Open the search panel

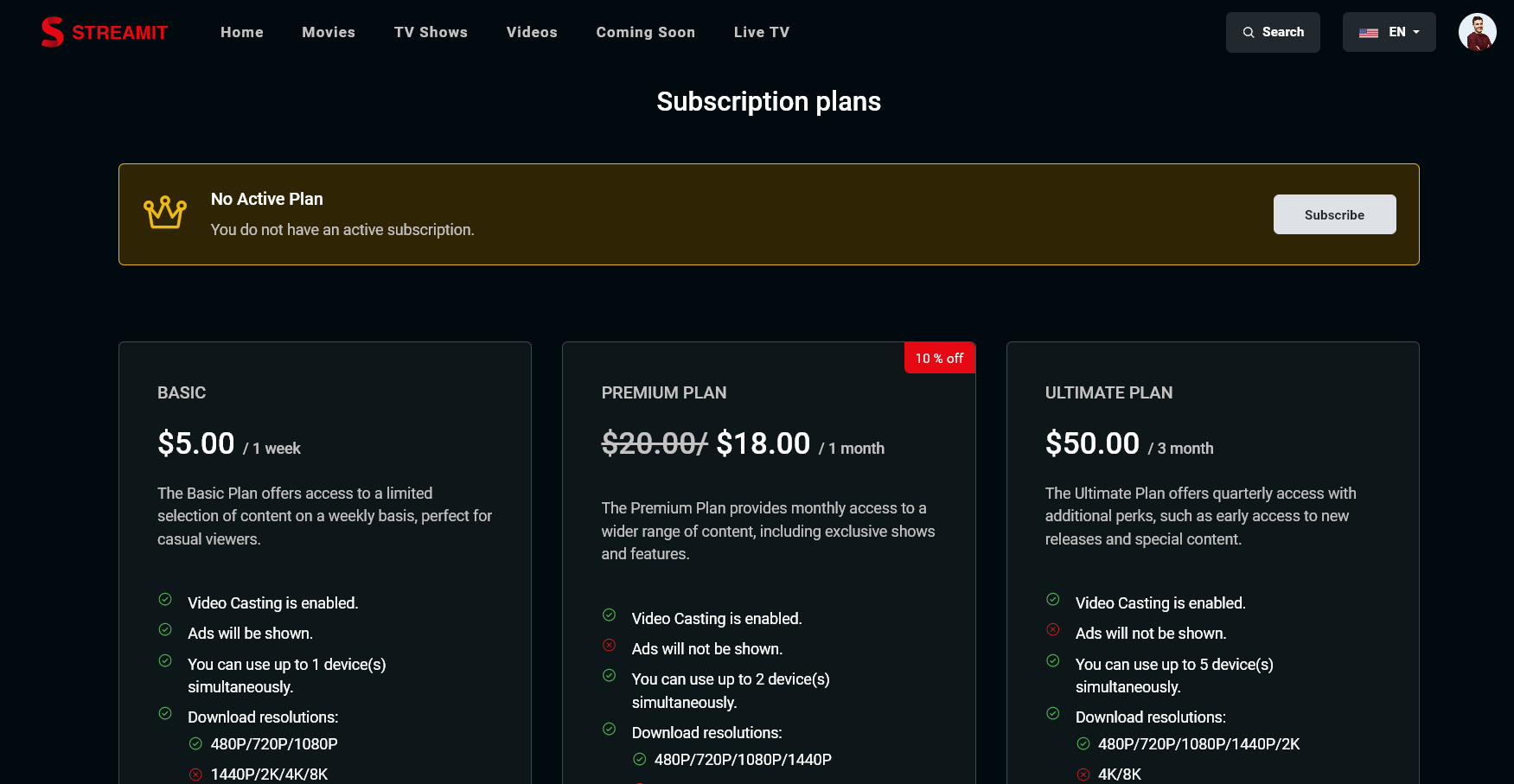pyautogui.click(x=1273, y=31)
